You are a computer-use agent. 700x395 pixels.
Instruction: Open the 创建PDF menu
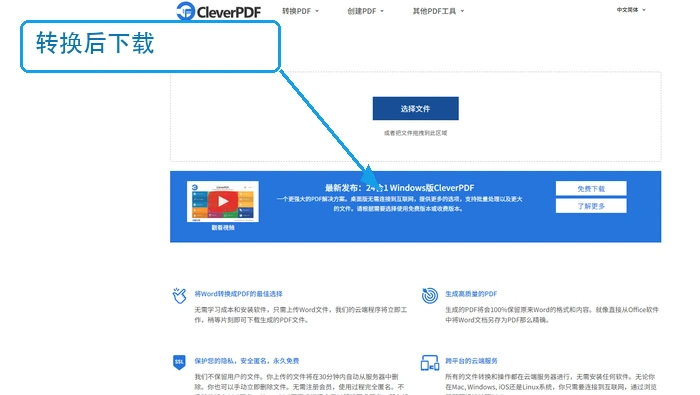tap(365, 11)
